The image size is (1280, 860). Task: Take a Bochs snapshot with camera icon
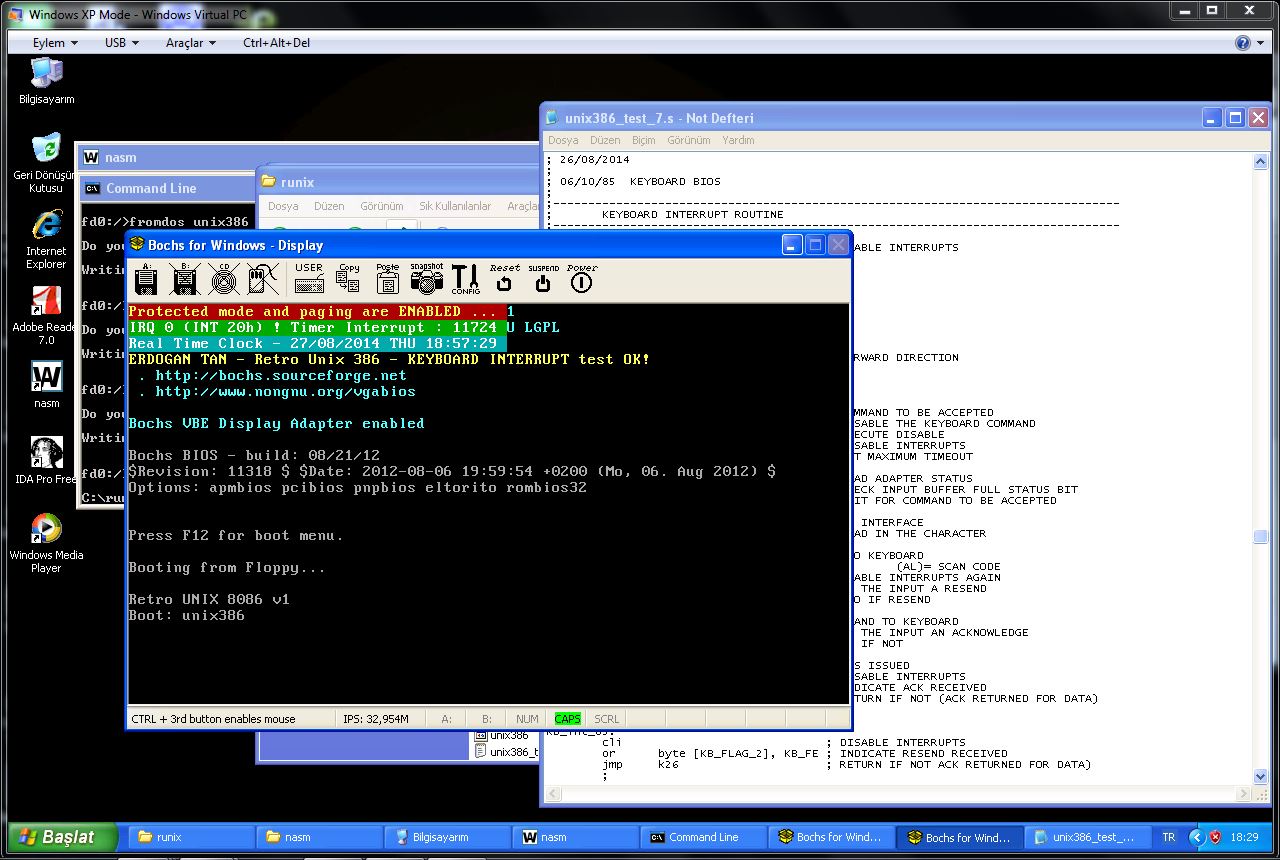point(427,279)
